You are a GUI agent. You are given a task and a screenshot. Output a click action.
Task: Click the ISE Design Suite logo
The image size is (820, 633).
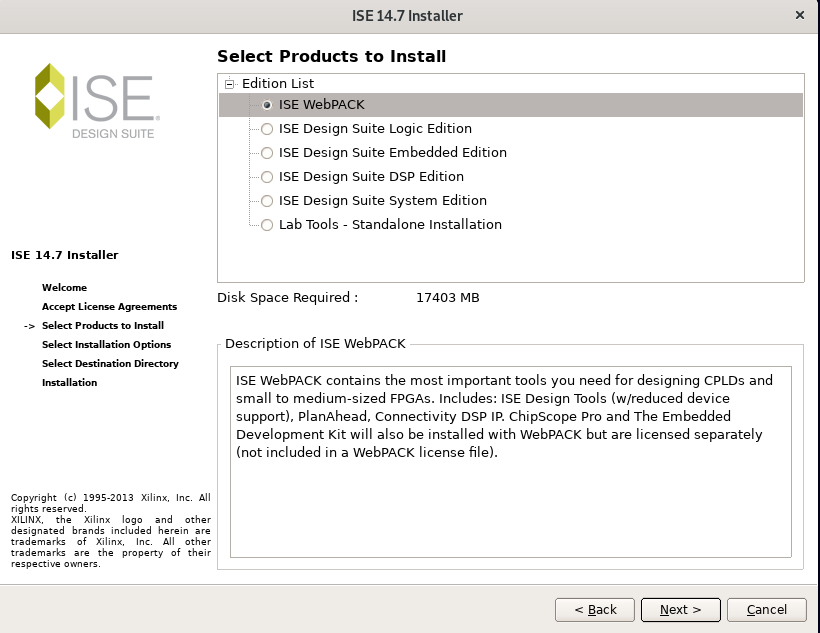(x=97, y=101)
